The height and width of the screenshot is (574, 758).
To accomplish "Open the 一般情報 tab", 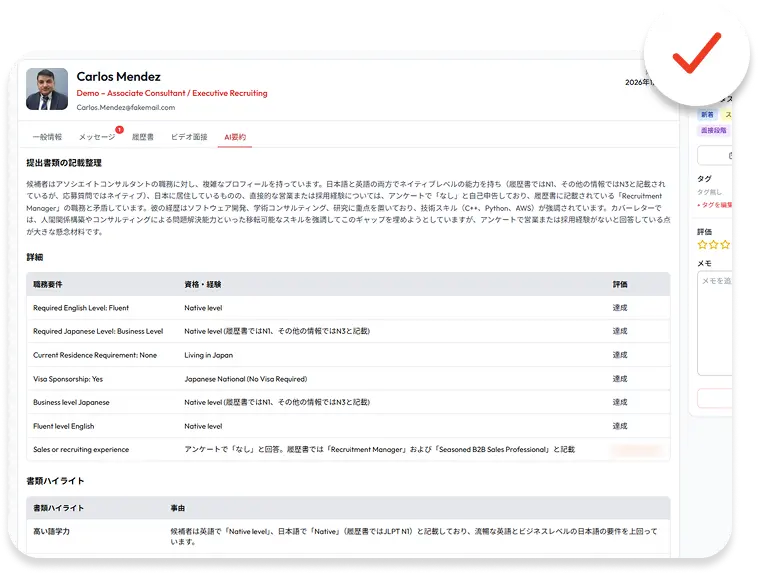I will point(47,137).
